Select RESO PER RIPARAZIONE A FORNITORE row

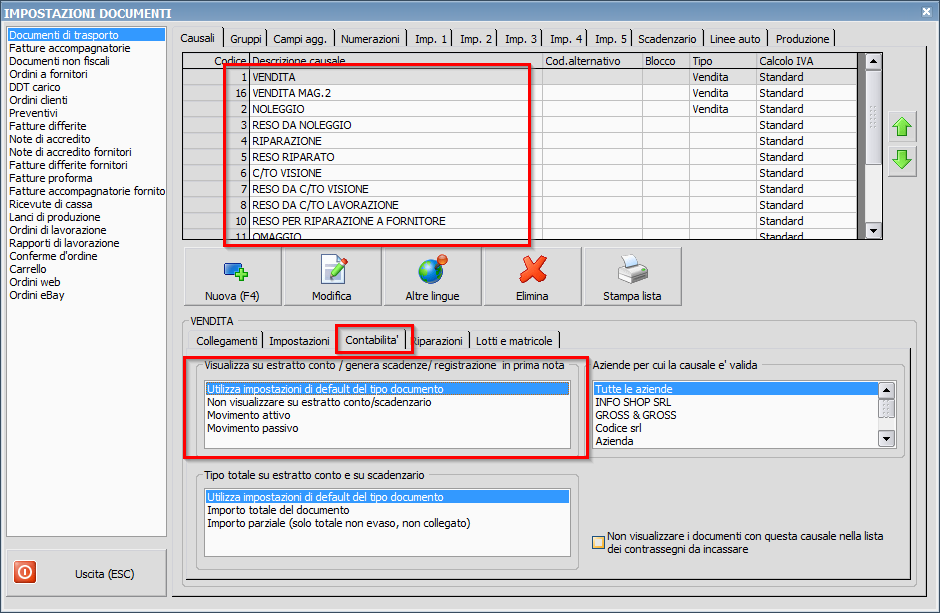pyautogui.click(x=520, y=221)
